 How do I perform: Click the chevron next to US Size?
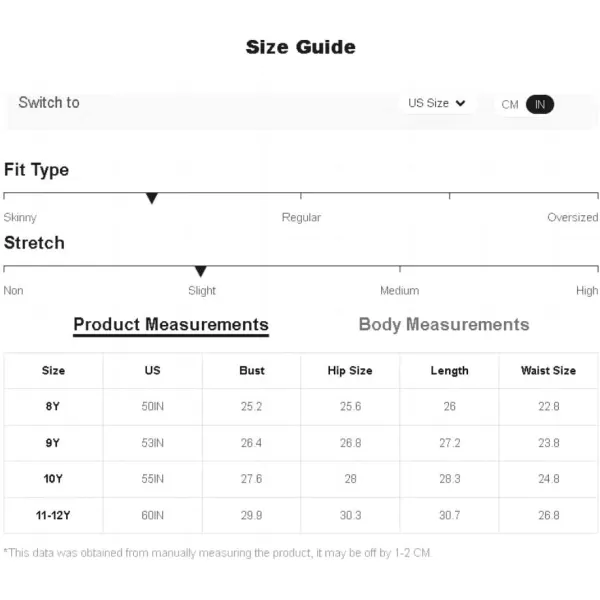[460, 103]
